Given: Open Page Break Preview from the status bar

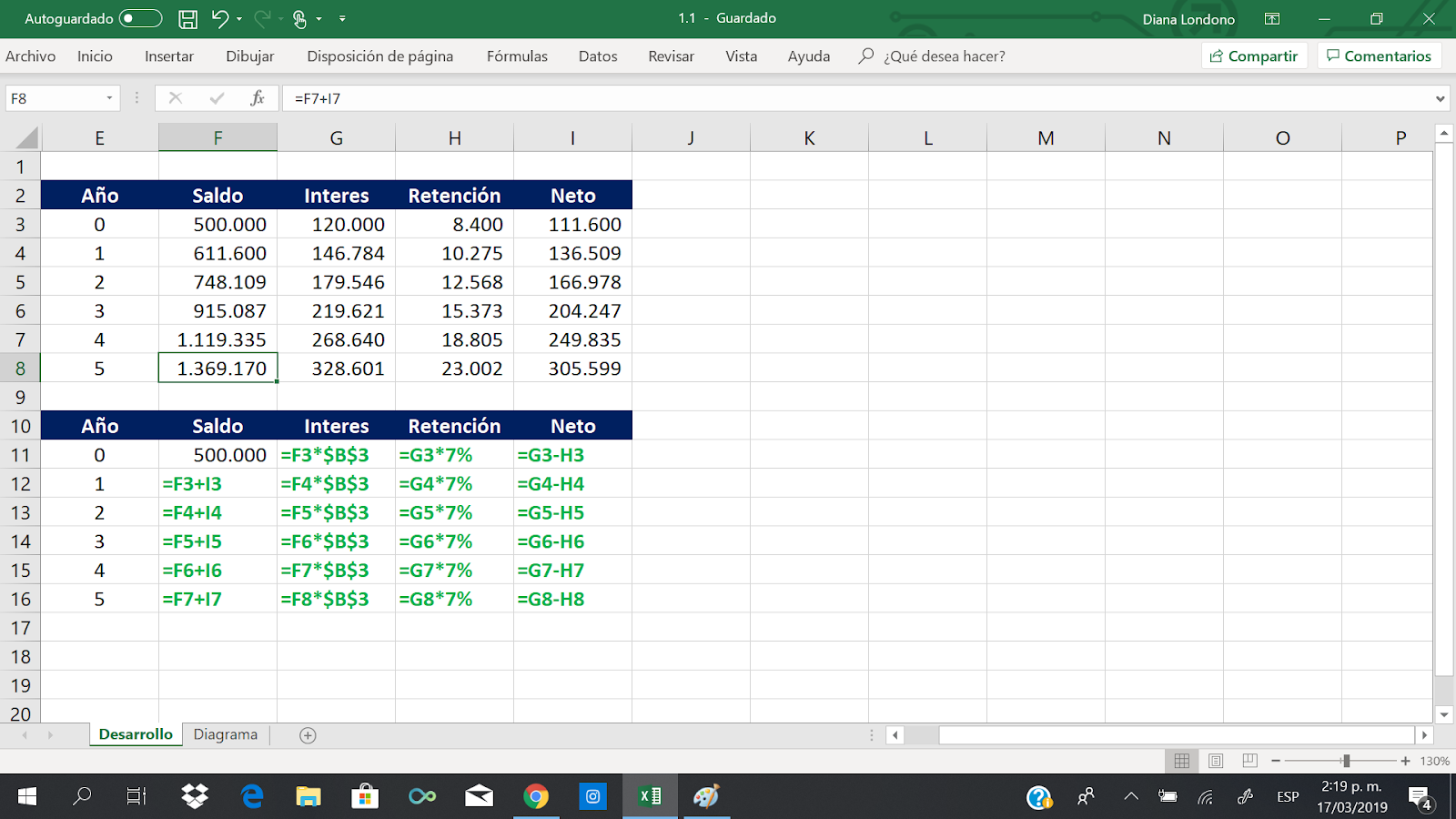Looking at the screenshot, I should (x=1248, y=761).
